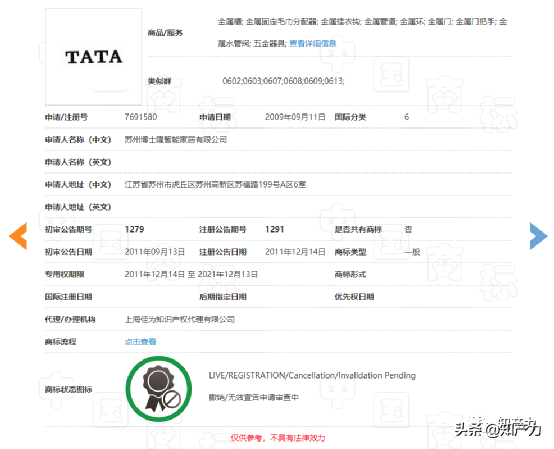Select the shared trademark value 否
Viewport: 554px width, 449px height.
pyautogui.click(x=408, y=229)
